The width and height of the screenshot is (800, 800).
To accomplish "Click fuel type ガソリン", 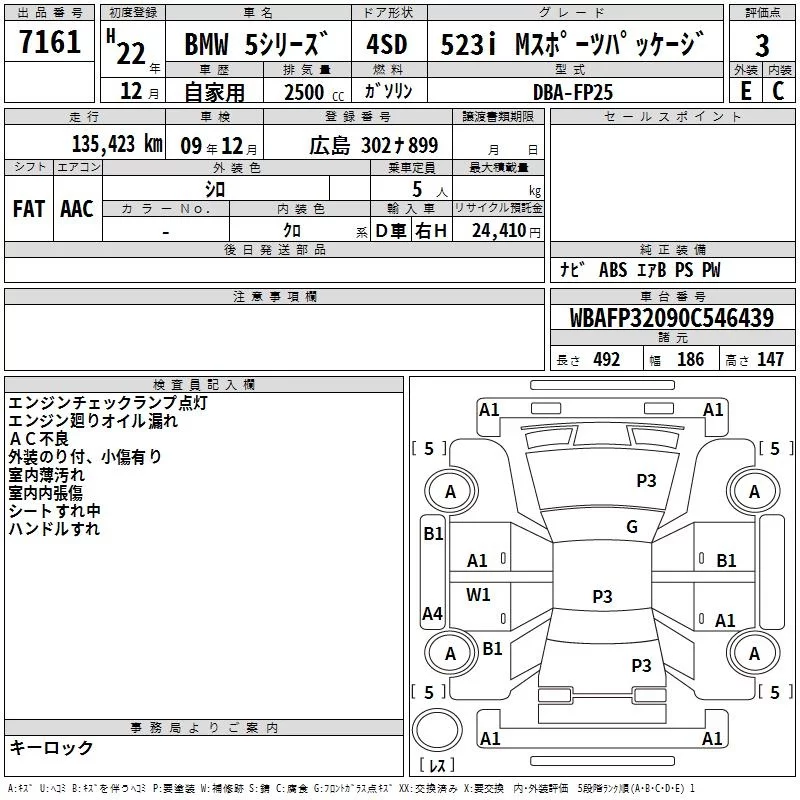I will tap(388, 91).
